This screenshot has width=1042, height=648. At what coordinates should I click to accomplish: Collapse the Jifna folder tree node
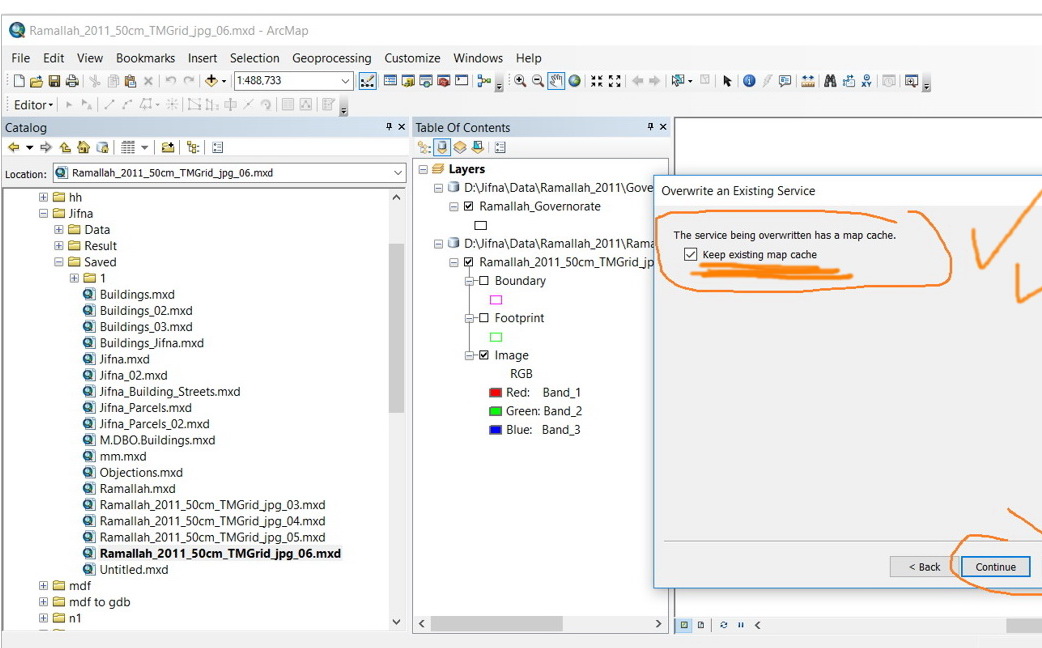43,213
